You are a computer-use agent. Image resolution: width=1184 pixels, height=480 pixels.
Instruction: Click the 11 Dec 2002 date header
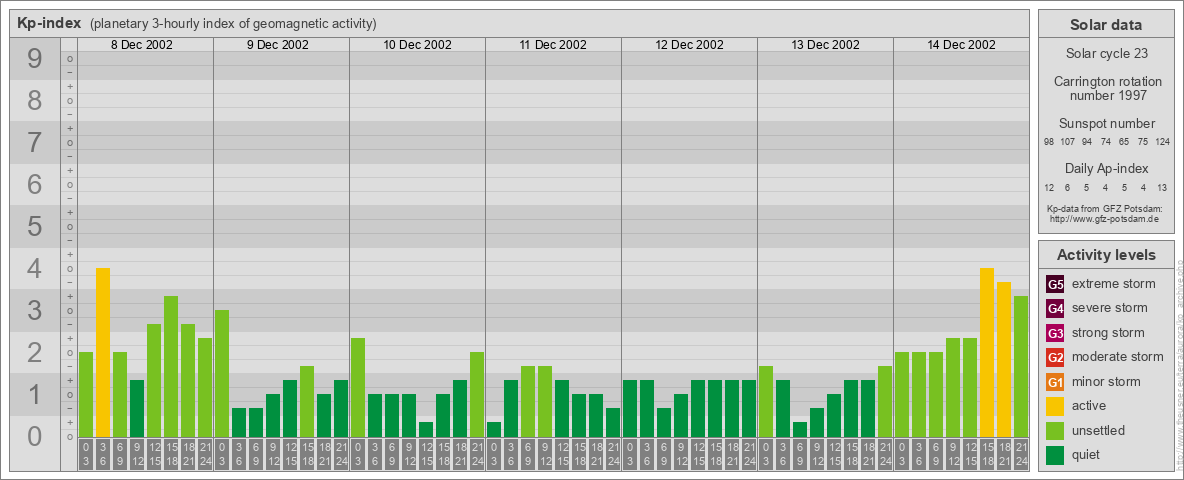[553, 45]
